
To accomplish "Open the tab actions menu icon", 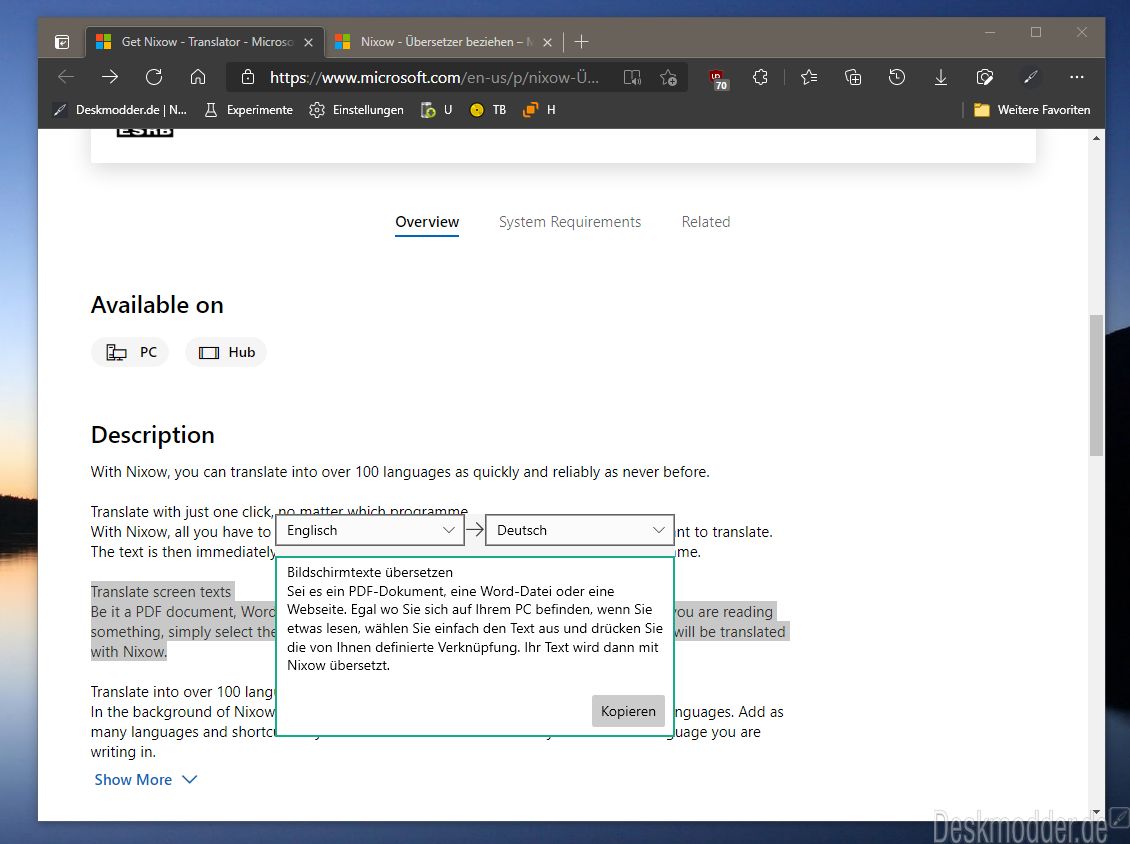I will (x=63, y=43).
